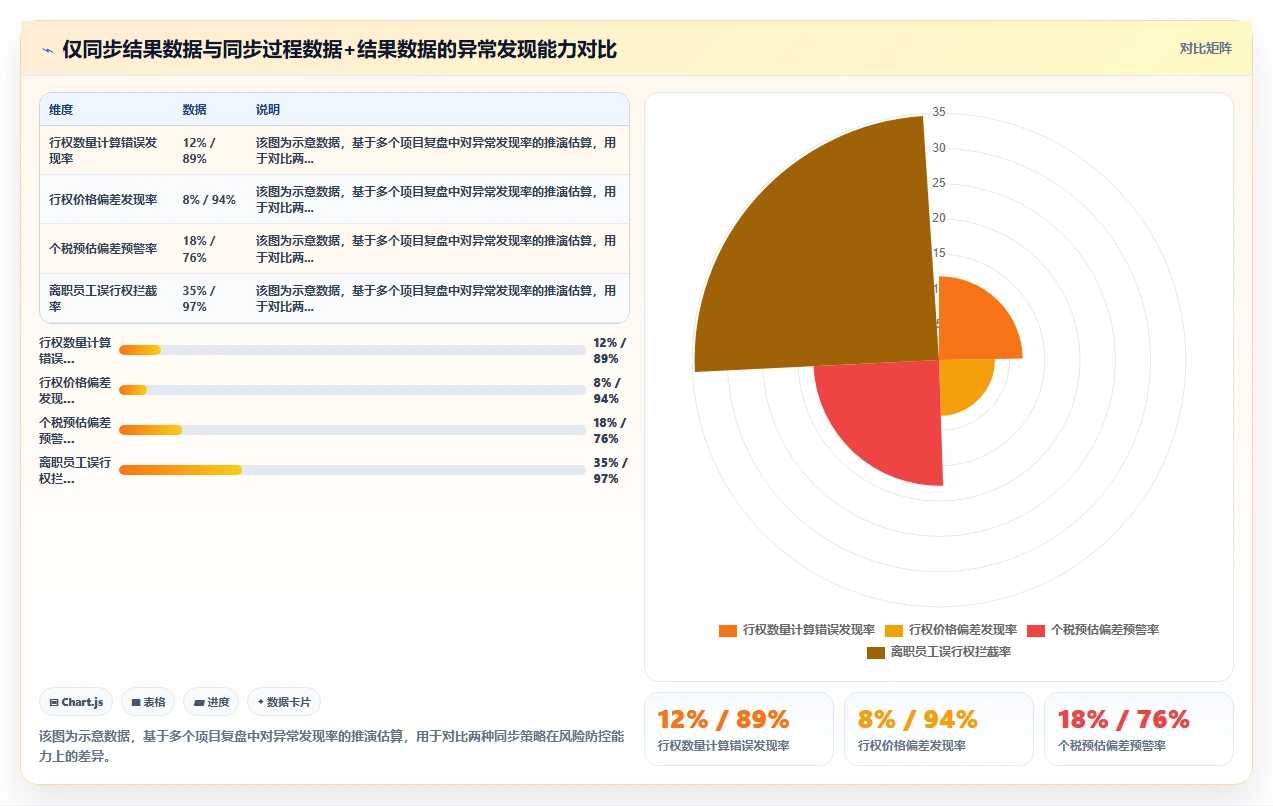The image size is (1273, 806).
Task: Click the 离职员工误行权 progress bar
Action: (x=352, y=470)
